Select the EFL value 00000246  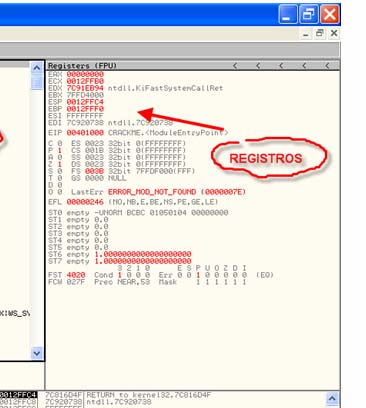coord(85,202)
